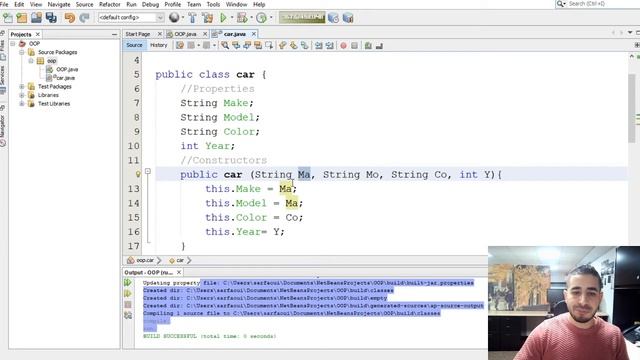Expand the Test Libraries node
This screenshot has width=640, height=360.
[x=22, y=104]
